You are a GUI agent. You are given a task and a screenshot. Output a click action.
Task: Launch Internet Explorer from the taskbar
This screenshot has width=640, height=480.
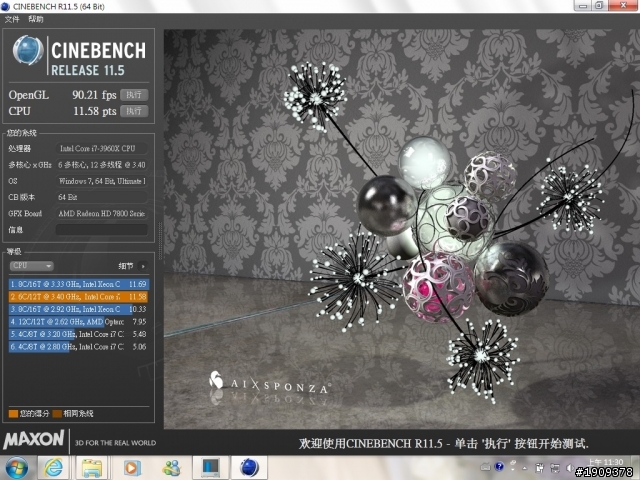click(x=53, y=468)
